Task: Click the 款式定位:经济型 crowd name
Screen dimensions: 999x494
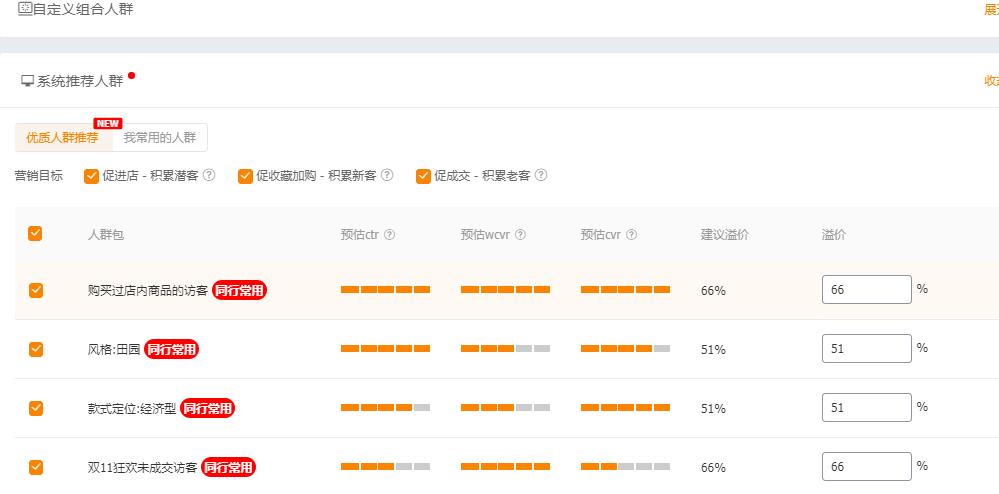Action: coord(131,408)
